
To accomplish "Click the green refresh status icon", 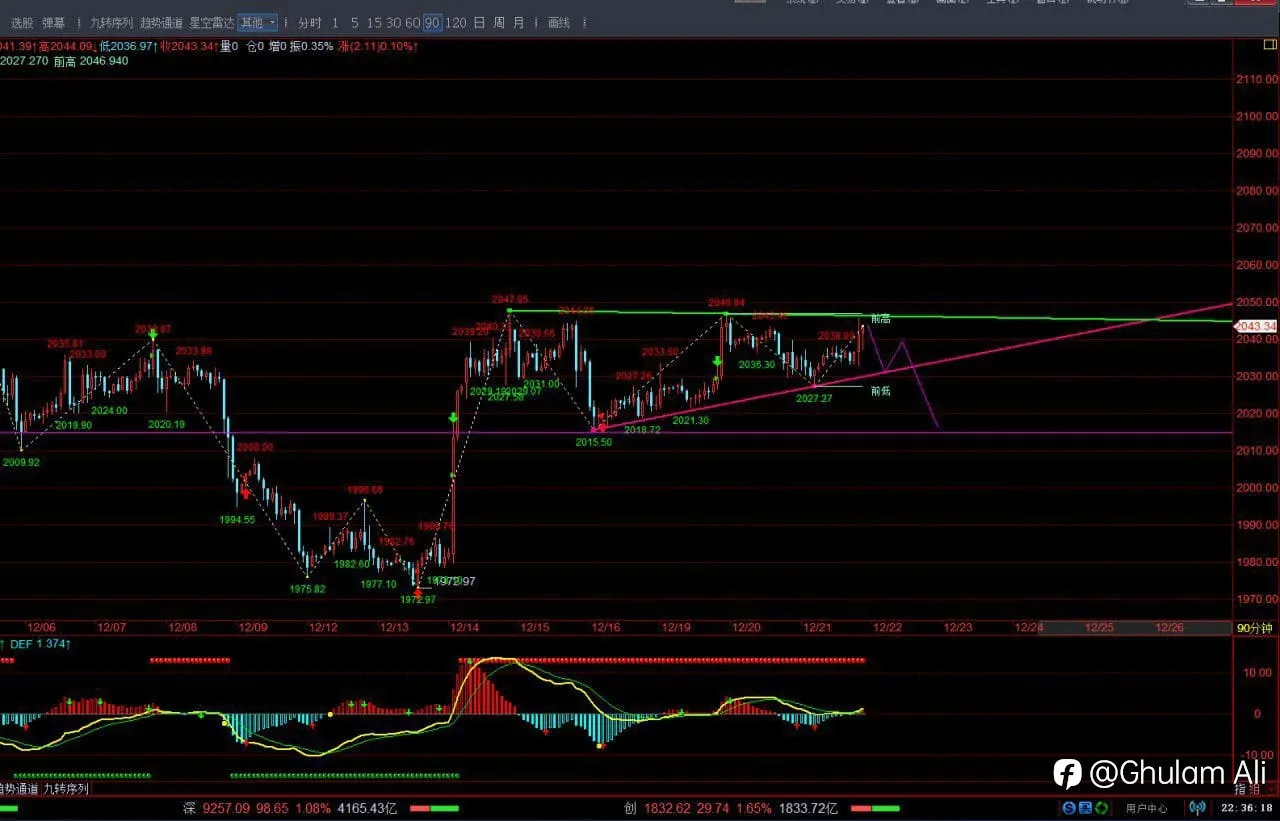I will click(1101, 808).
